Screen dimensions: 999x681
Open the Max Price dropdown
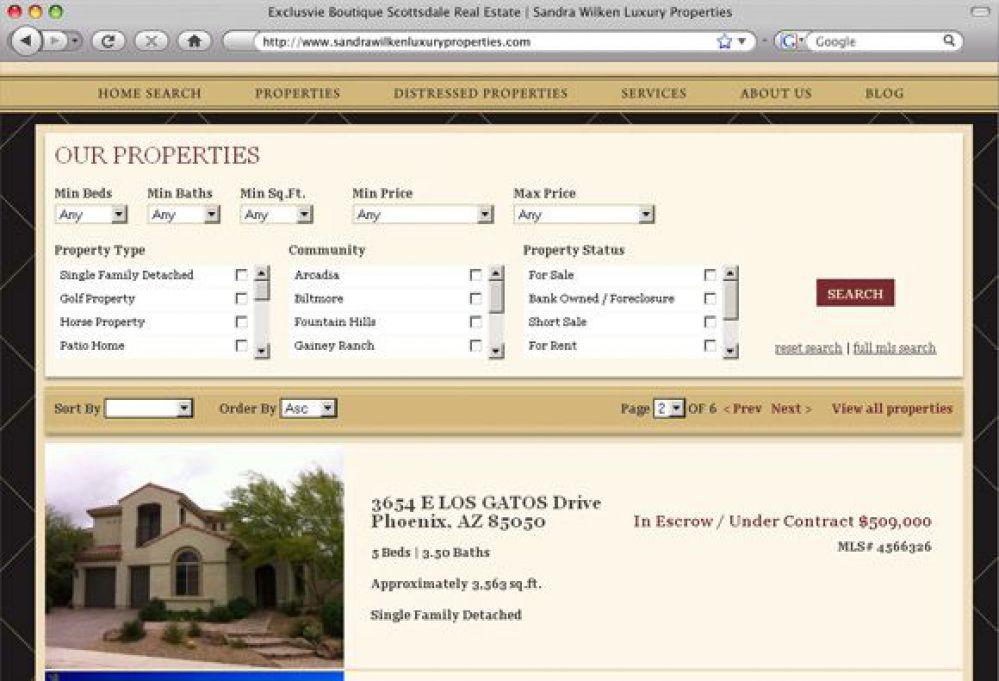click(584, 215)
